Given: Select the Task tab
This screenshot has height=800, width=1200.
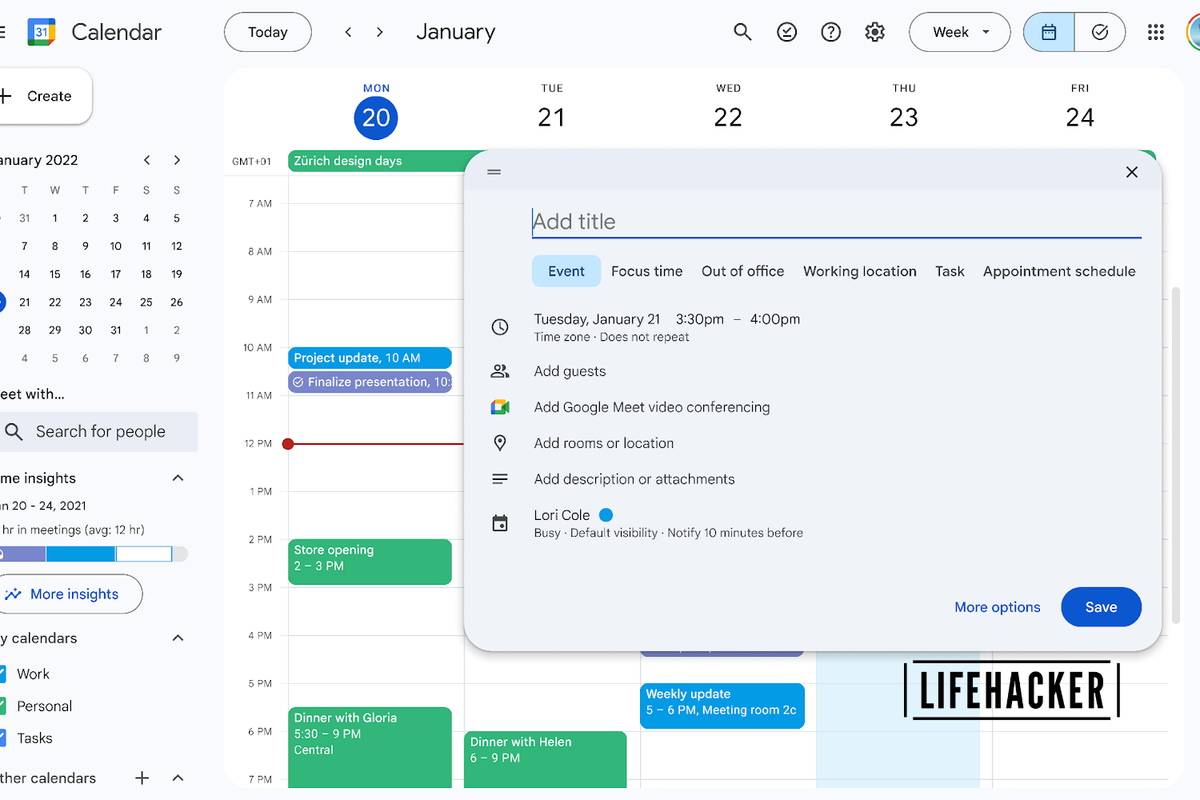Looking at the screenshot, I should [x=950, y=271].
